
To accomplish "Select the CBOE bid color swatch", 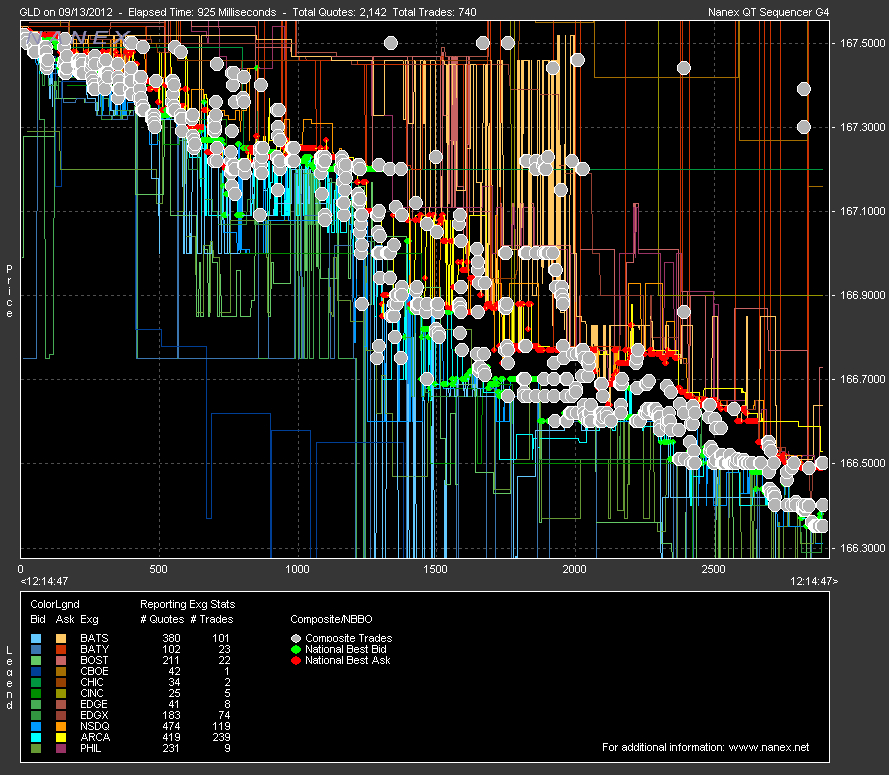I will pos(36,671).
